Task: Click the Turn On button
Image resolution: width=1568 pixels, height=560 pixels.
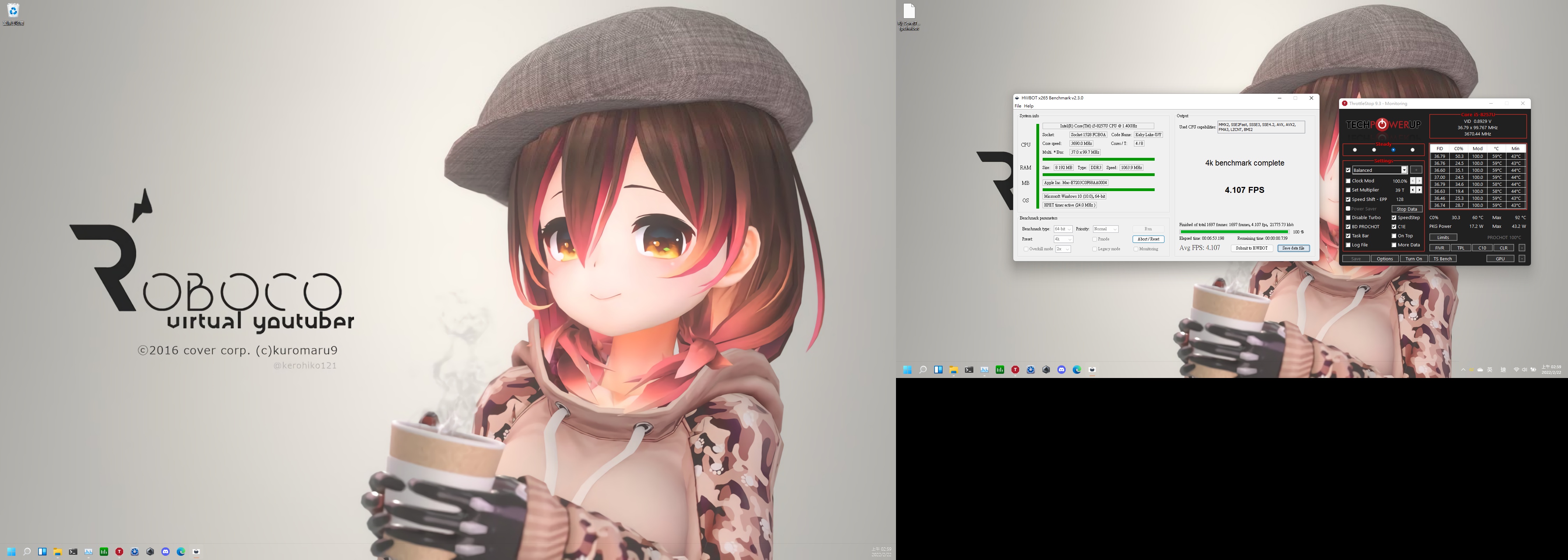Action: coord(1413,259)
